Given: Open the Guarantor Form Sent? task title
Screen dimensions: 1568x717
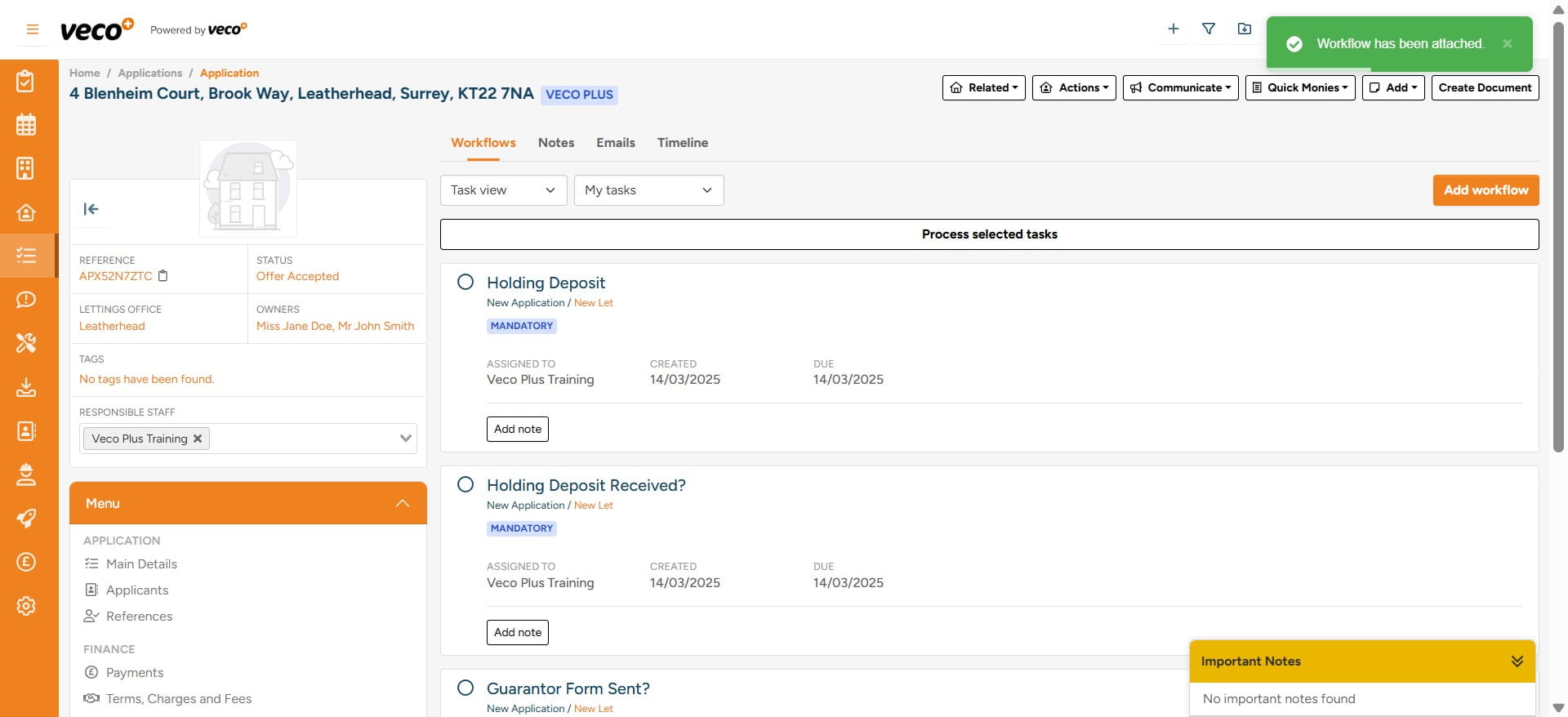Looking at the screenshot, I should [x=568, y=688].
